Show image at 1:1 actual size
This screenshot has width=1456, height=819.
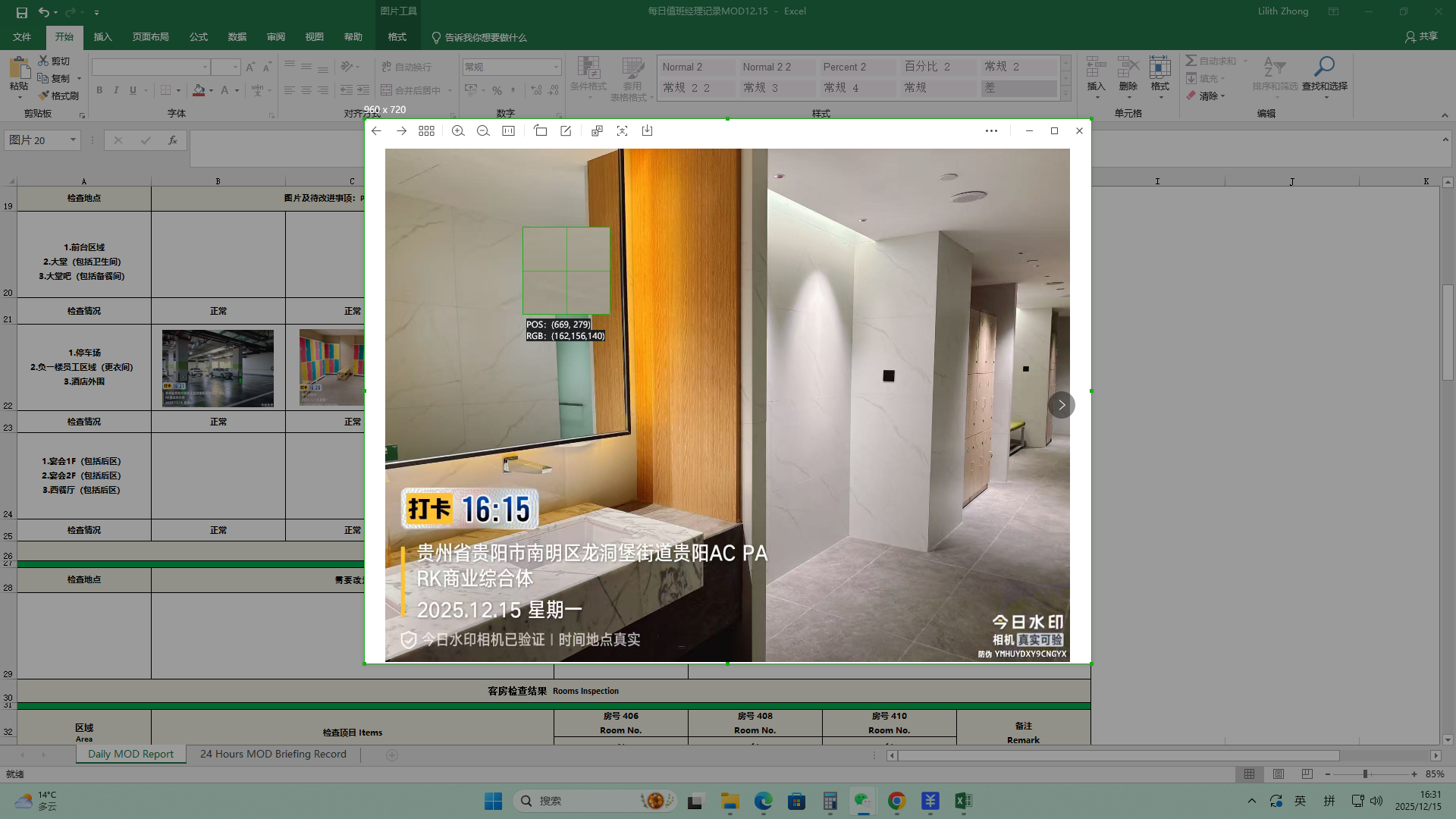[508, 131]
